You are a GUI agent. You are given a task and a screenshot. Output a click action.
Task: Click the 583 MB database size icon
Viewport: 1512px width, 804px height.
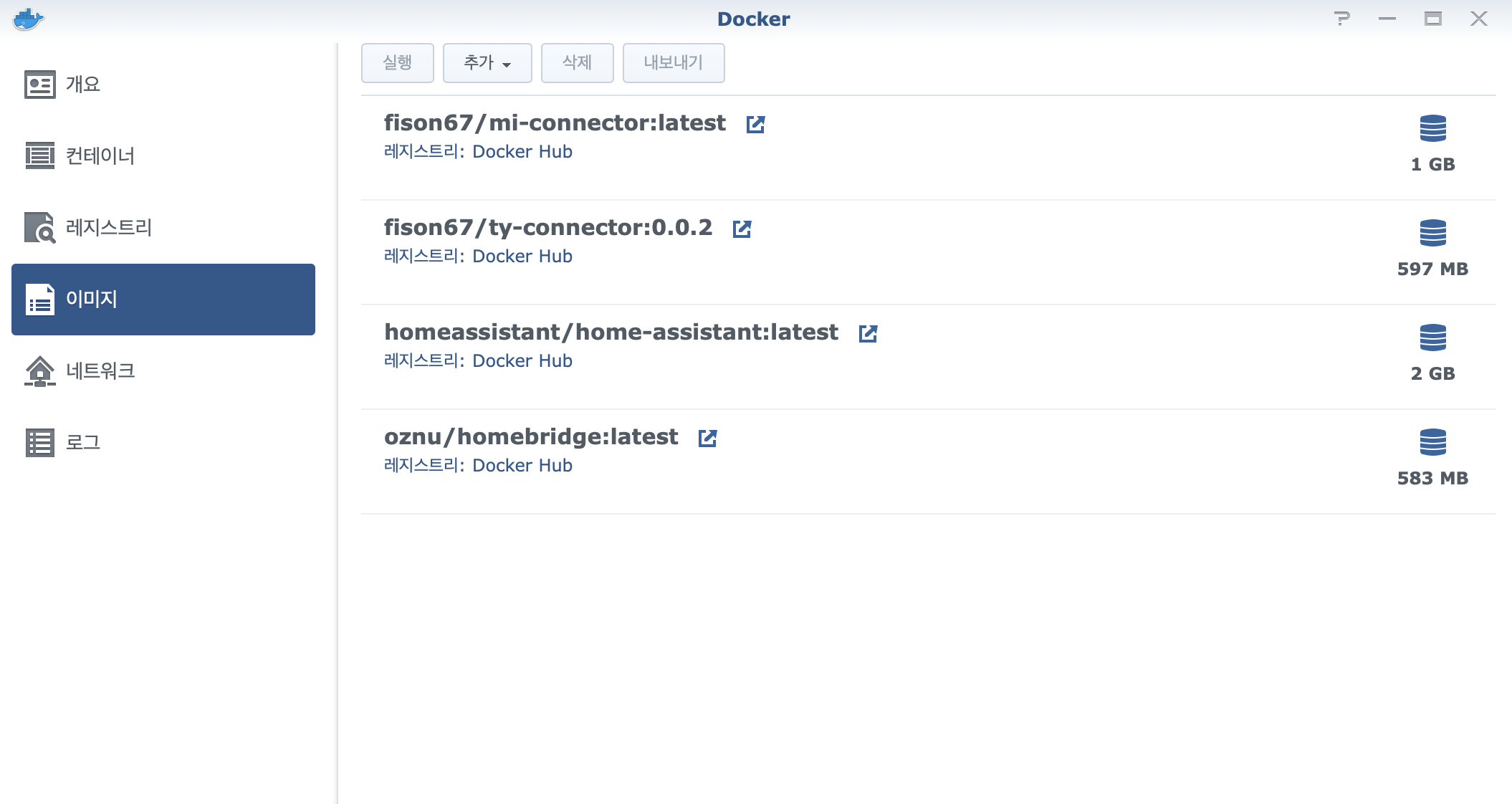pyautogui.click(x=1432, y=443)
